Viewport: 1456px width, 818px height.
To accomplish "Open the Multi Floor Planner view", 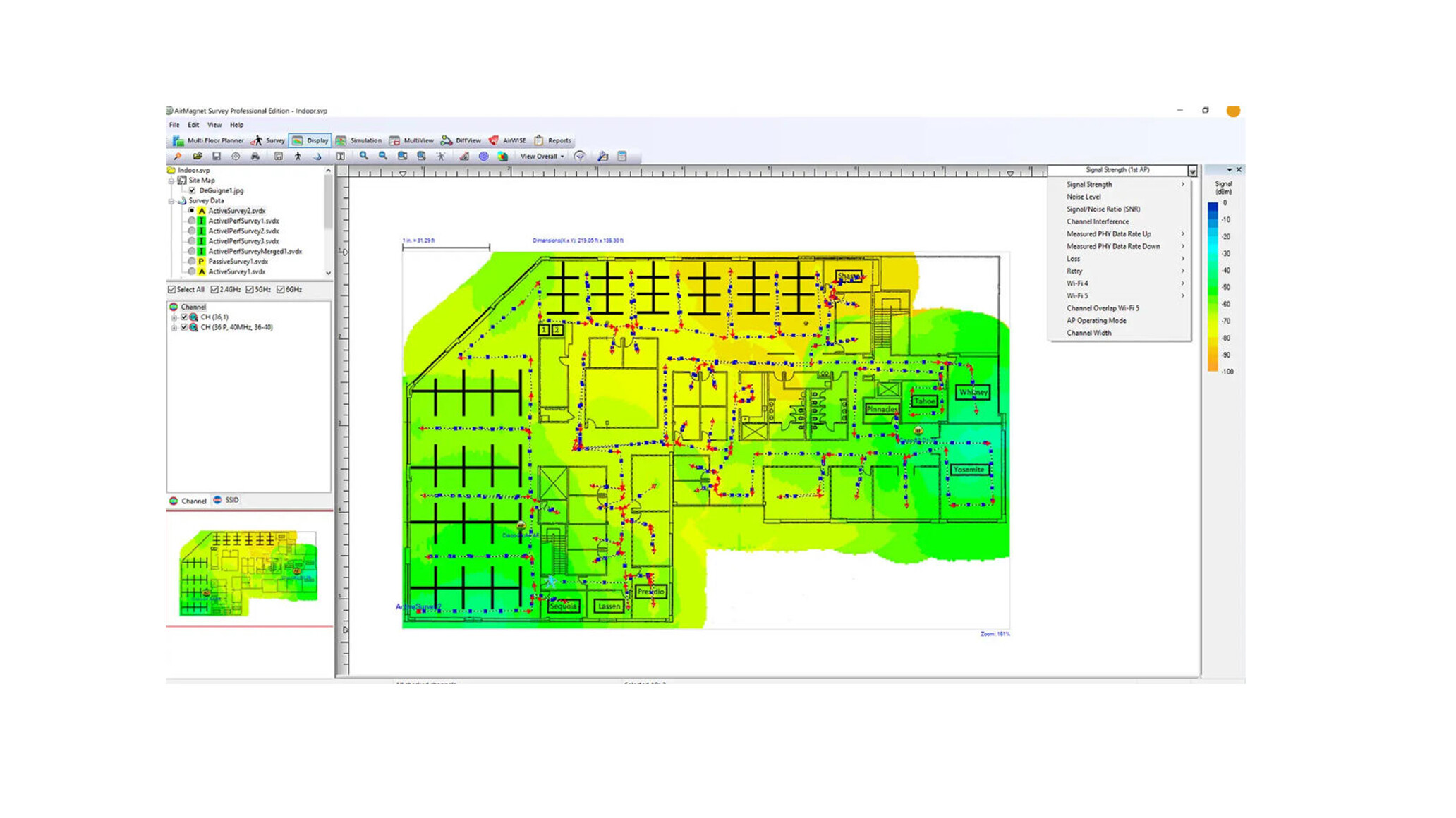I will click(x=208, y=140).
